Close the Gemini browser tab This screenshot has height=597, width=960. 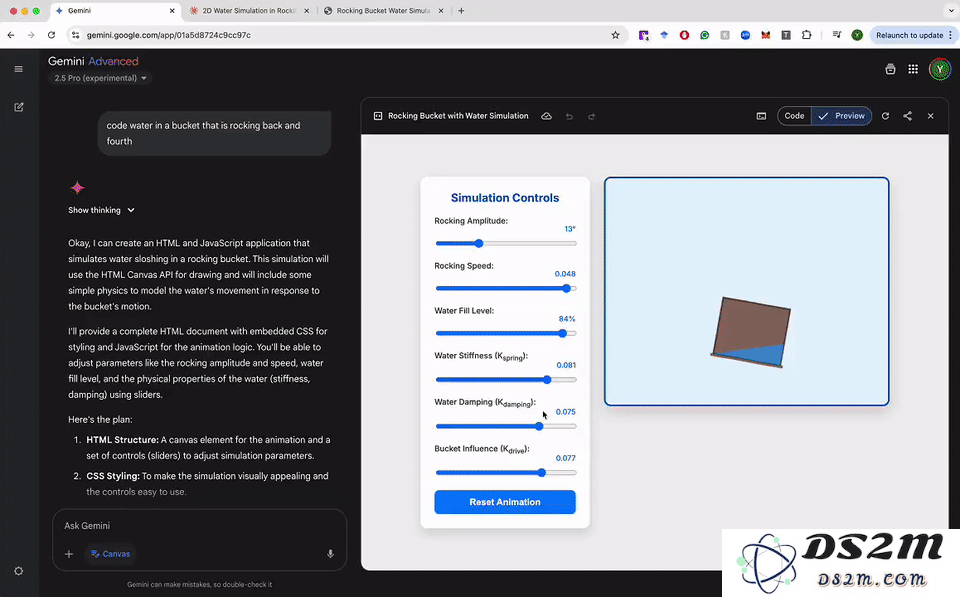172,10
